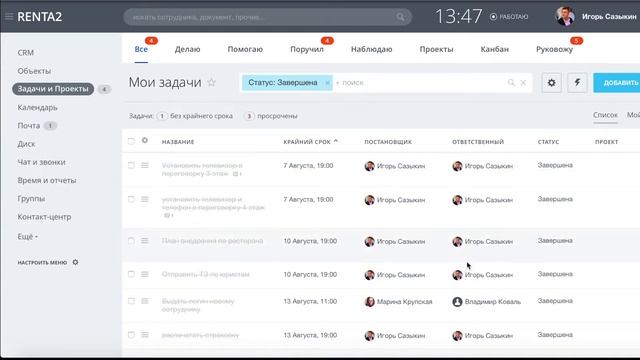Open column settings gear in table header
The width and height of the screenshot is (640, 360).
pyautogui.click(x=144, y=140)
